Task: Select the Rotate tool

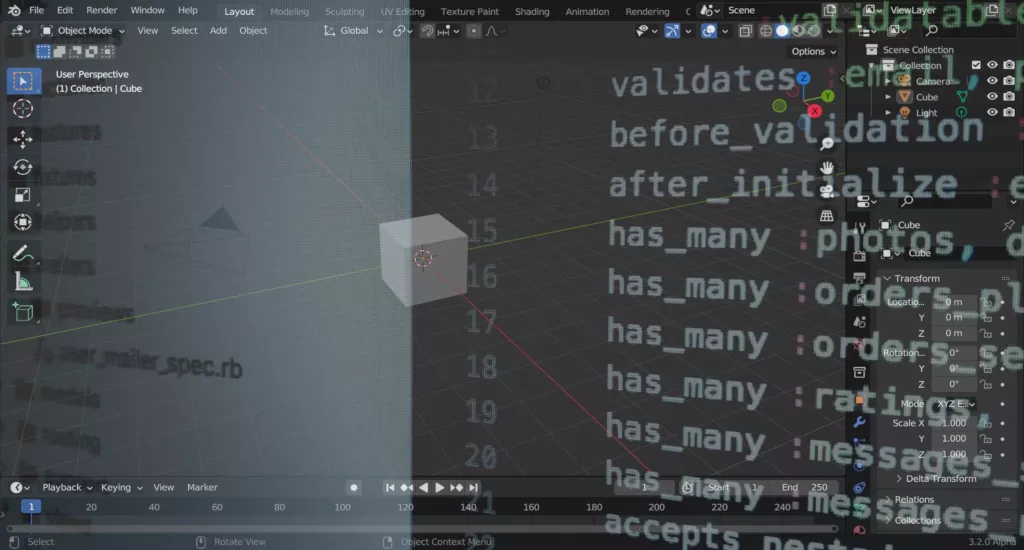Action: click(23, 167)
